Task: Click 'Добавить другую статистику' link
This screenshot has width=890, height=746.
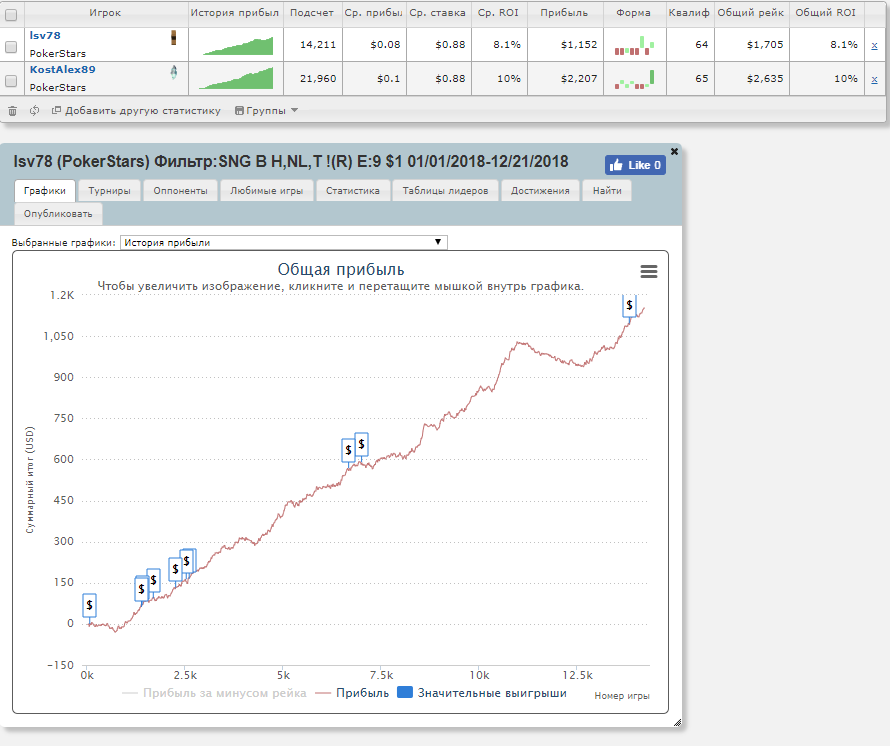Action: tap(136, 111)
